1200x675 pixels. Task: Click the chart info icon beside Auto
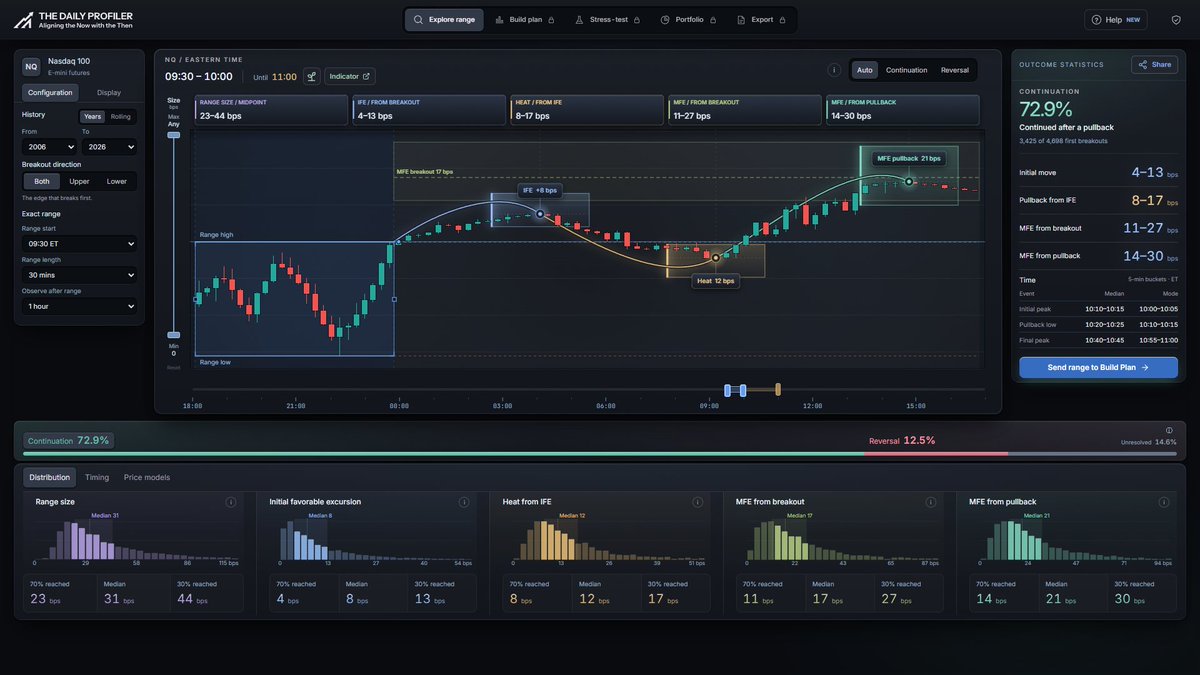click(x=834, y=70)
